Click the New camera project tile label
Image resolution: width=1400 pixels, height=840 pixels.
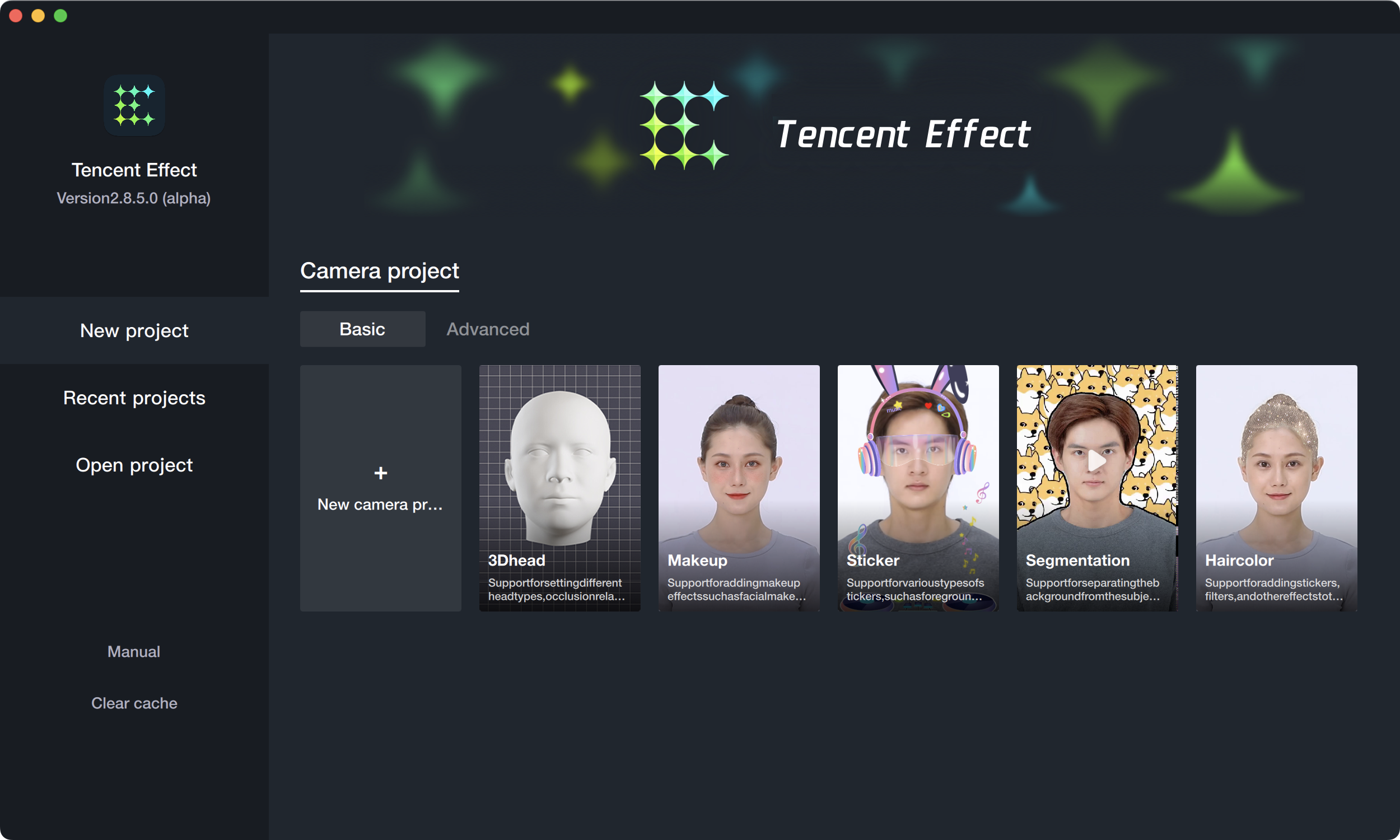click(380, 505)
